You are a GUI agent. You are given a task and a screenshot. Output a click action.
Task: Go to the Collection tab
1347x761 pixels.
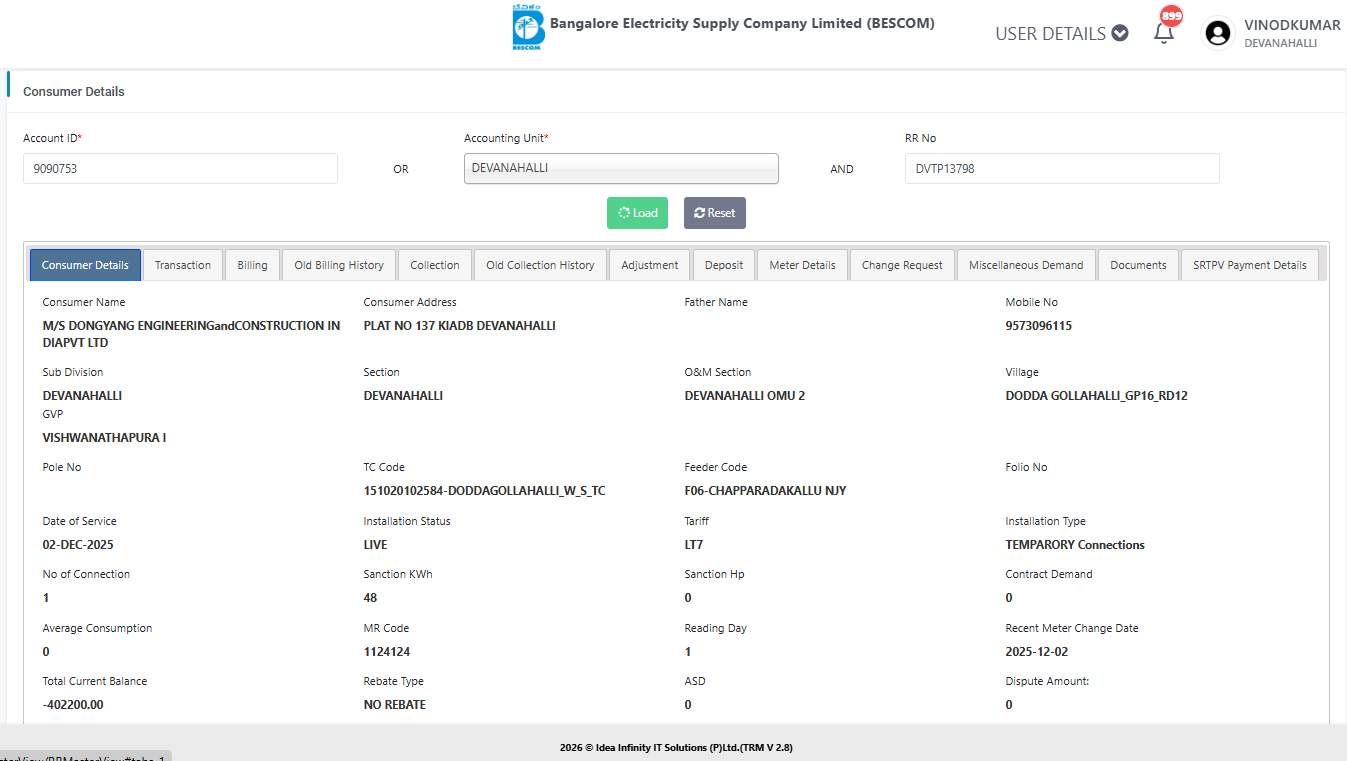coord(435,265)
